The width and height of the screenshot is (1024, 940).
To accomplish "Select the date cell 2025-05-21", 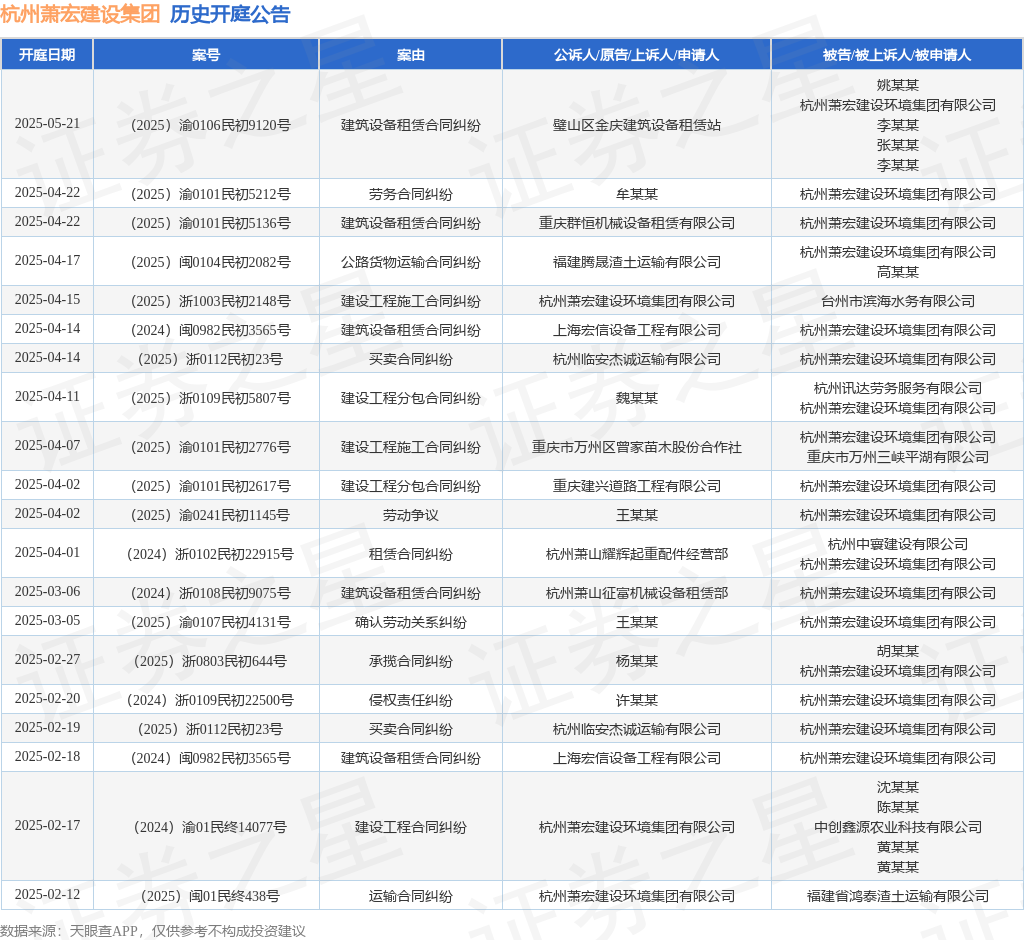I will [x=47, y=123].
